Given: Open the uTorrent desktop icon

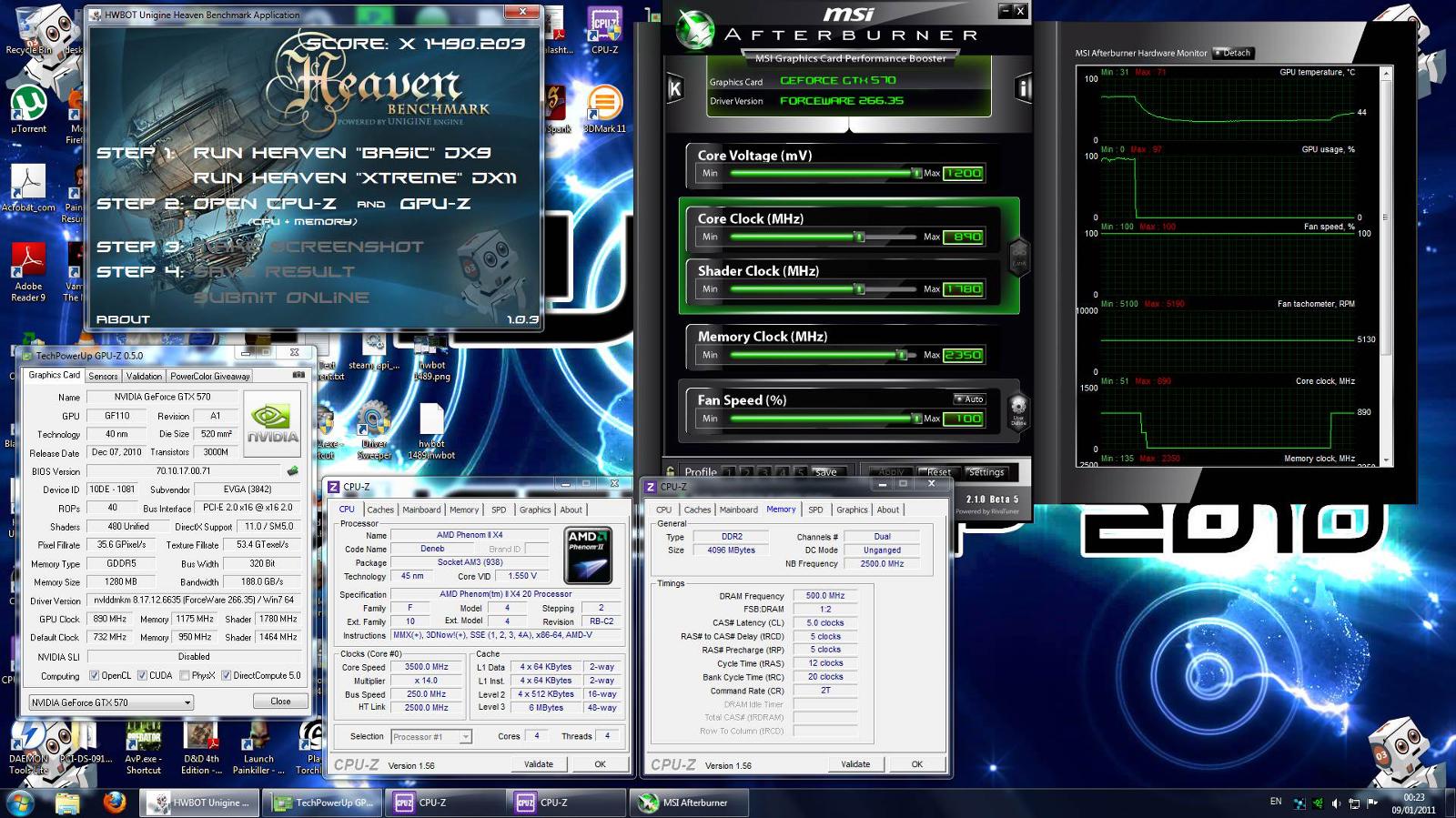Looking at the screenshot, I should click(x=28, y=110).
